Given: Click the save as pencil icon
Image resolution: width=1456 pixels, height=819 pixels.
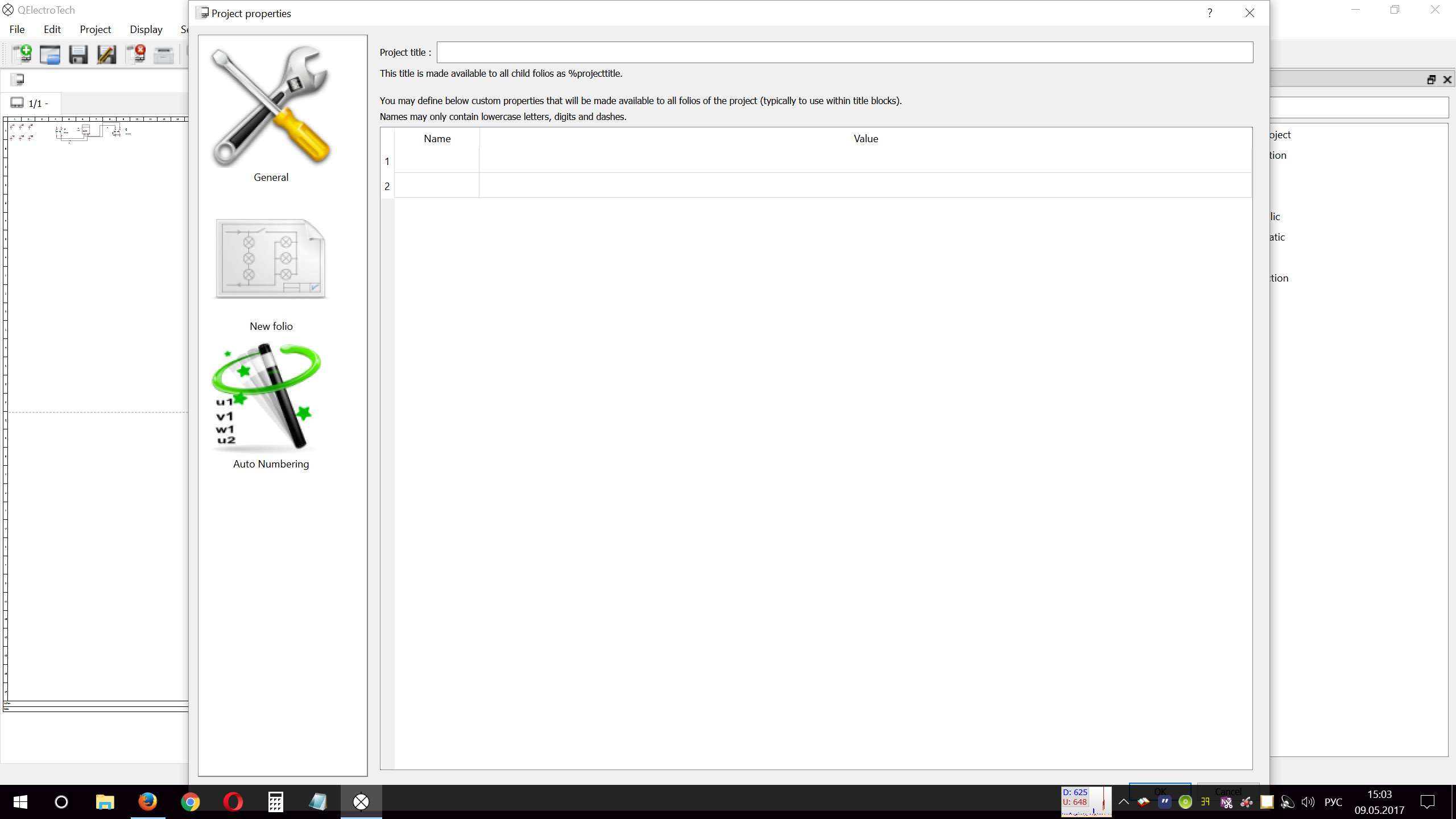Looking at the screenshot, I should point(106,55).
